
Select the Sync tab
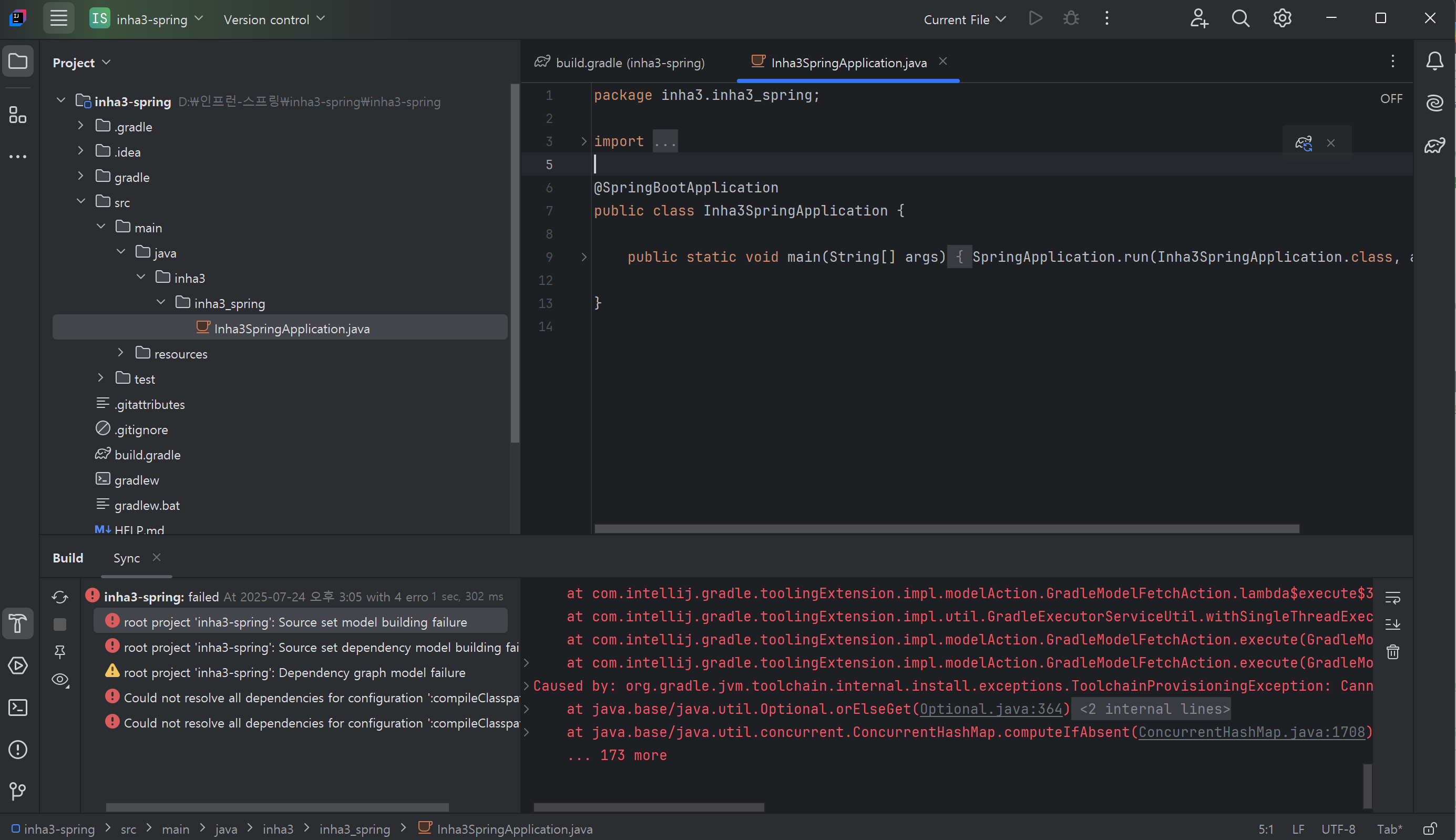click(126, 558)
